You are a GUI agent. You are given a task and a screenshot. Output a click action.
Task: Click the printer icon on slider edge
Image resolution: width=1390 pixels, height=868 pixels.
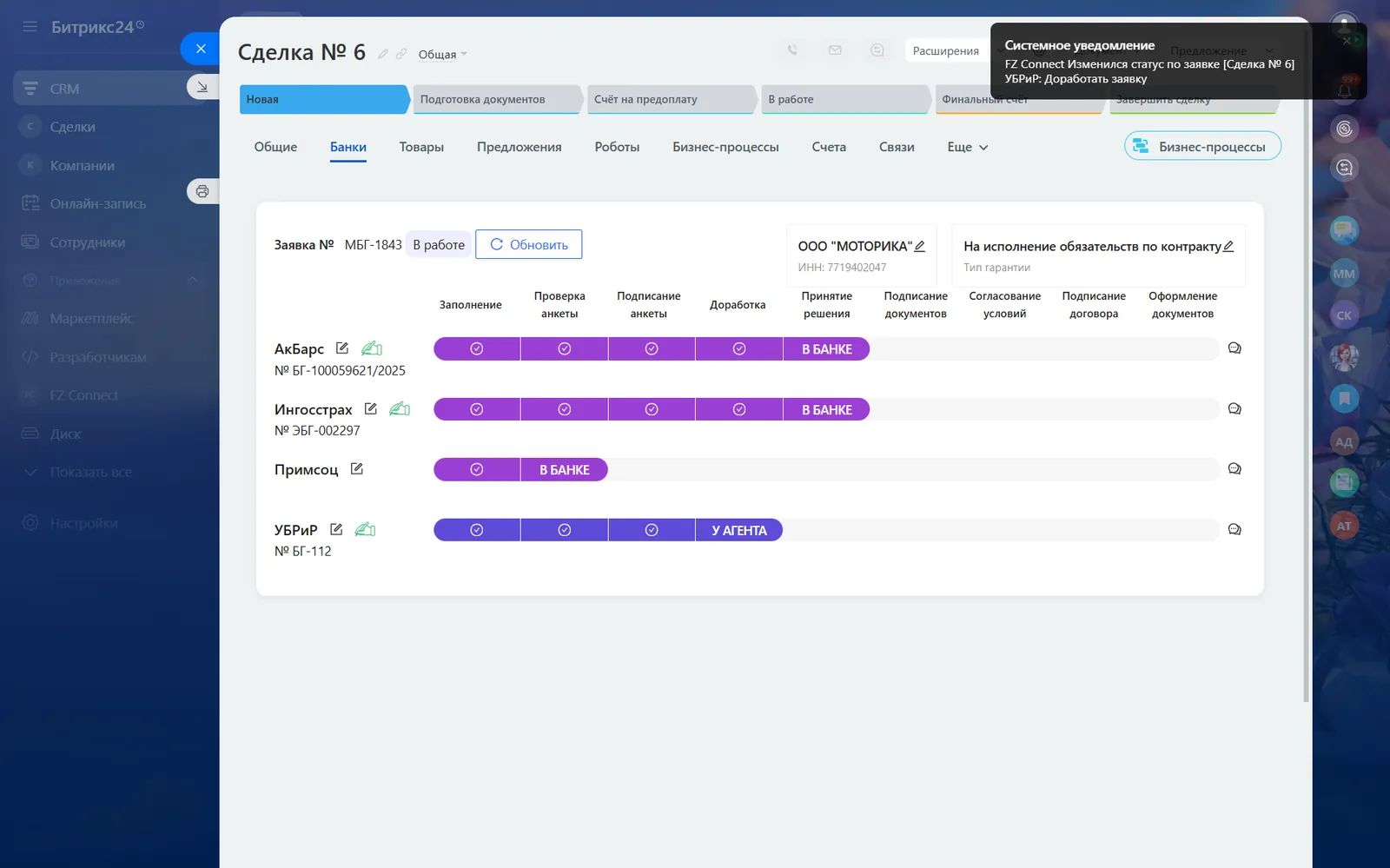coord(202,191)
